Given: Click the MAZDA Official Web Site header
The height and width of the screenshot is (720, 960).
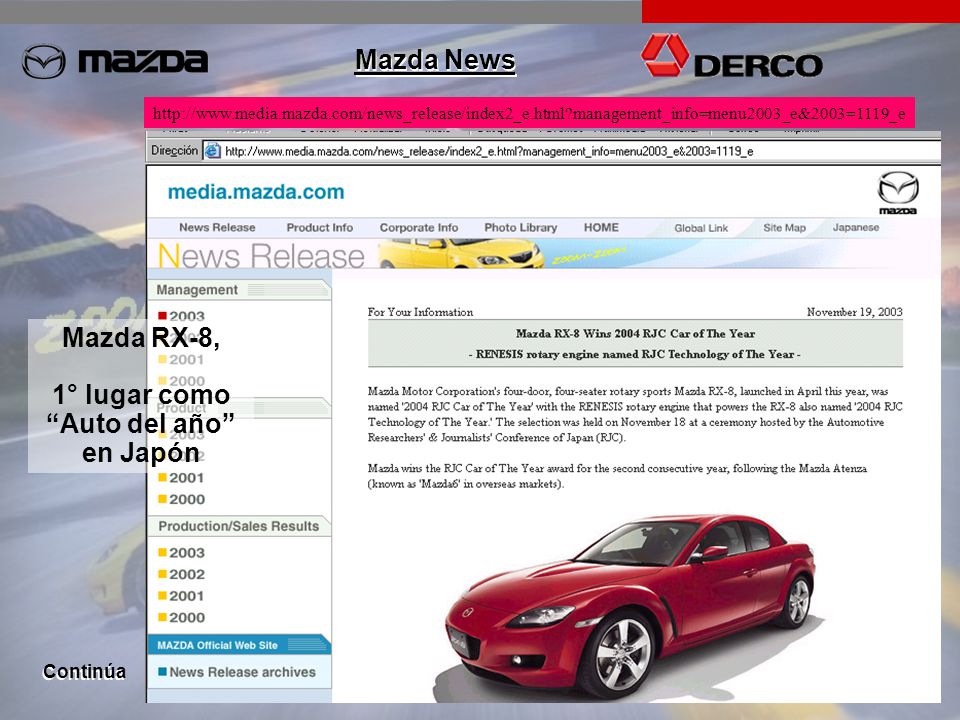Looking at the screenshot, I should click(239, 645).
